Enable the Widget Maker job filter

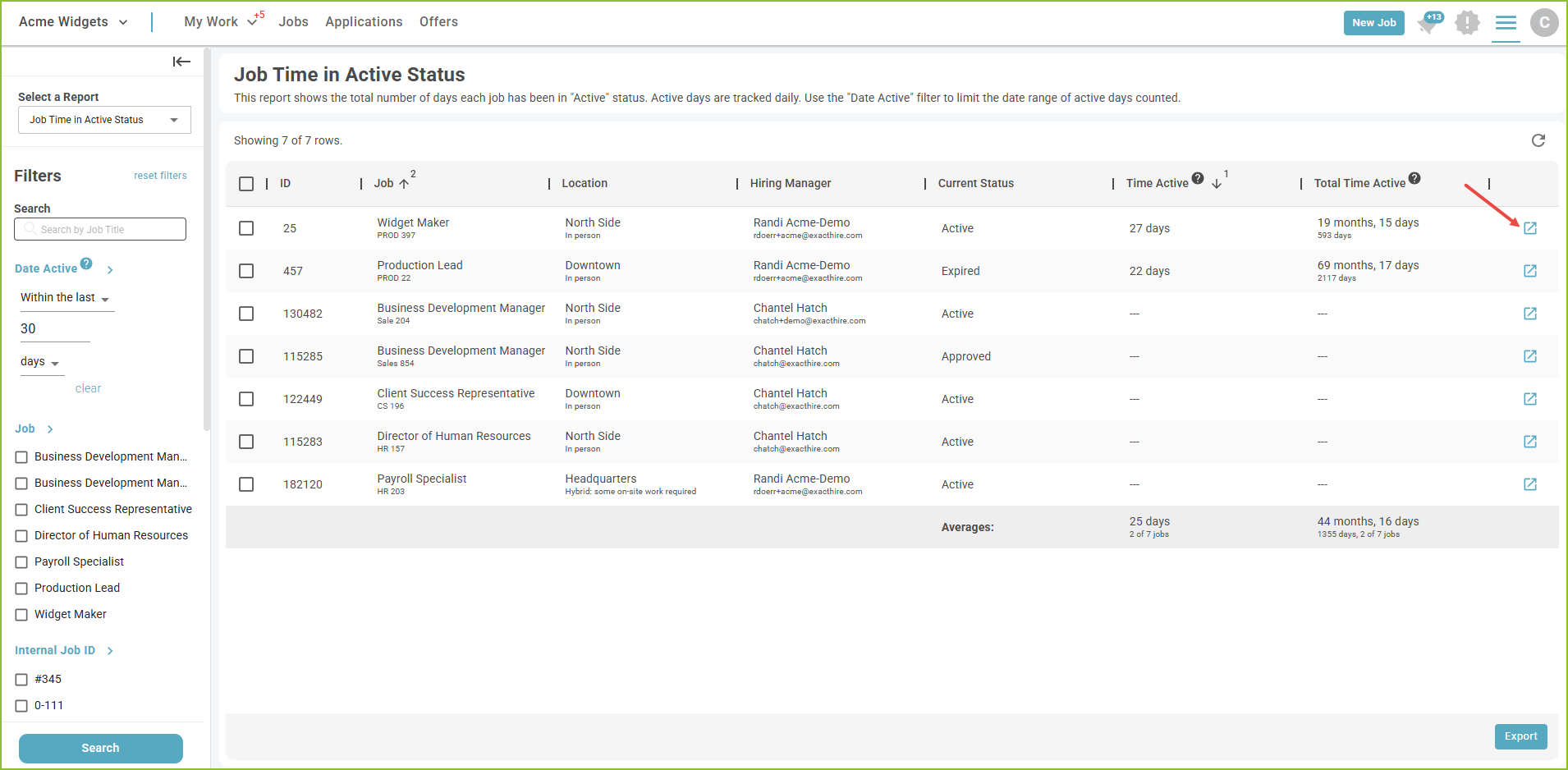click(x=22, y=615)
